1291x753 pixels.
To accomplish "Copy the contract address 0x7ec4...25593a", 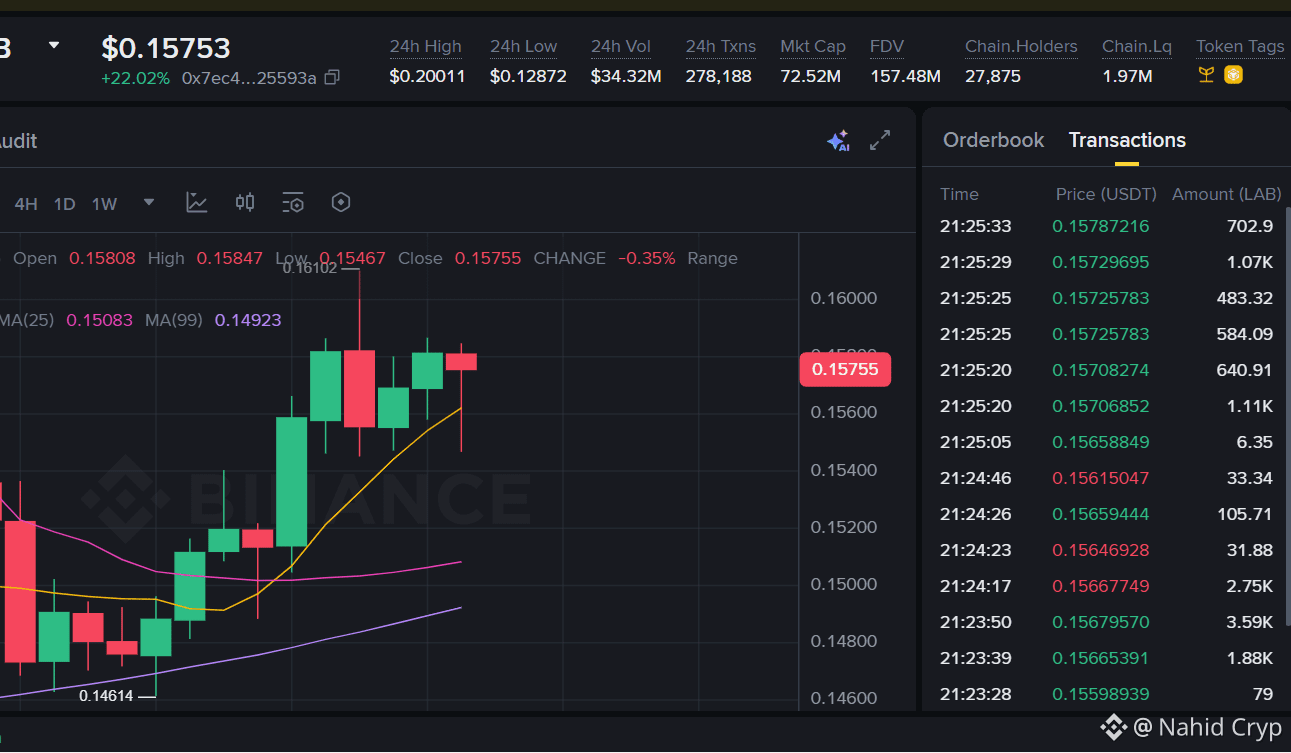I will [333, 77].
